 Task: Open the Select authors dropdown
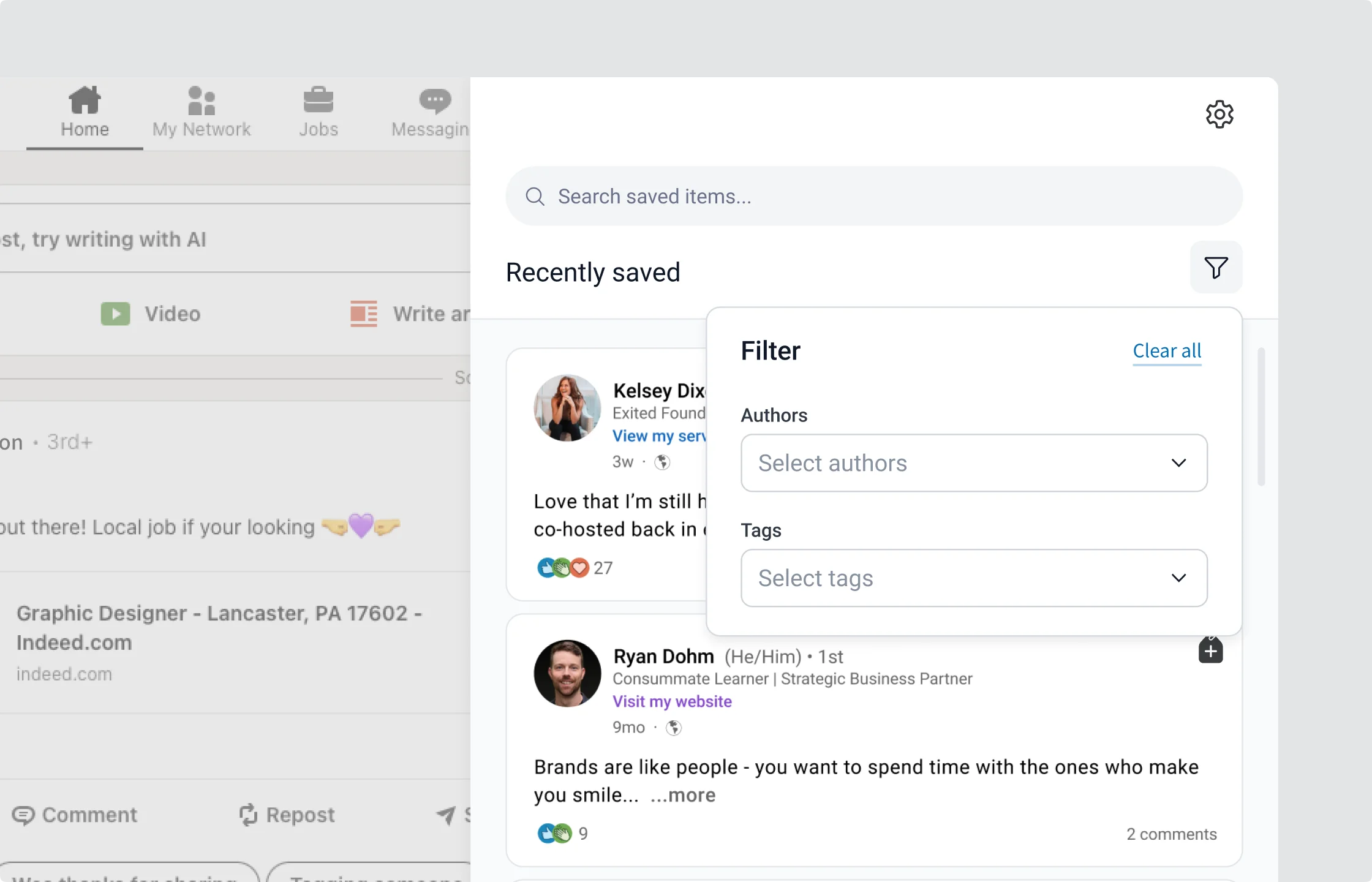(x=974, y=463)
